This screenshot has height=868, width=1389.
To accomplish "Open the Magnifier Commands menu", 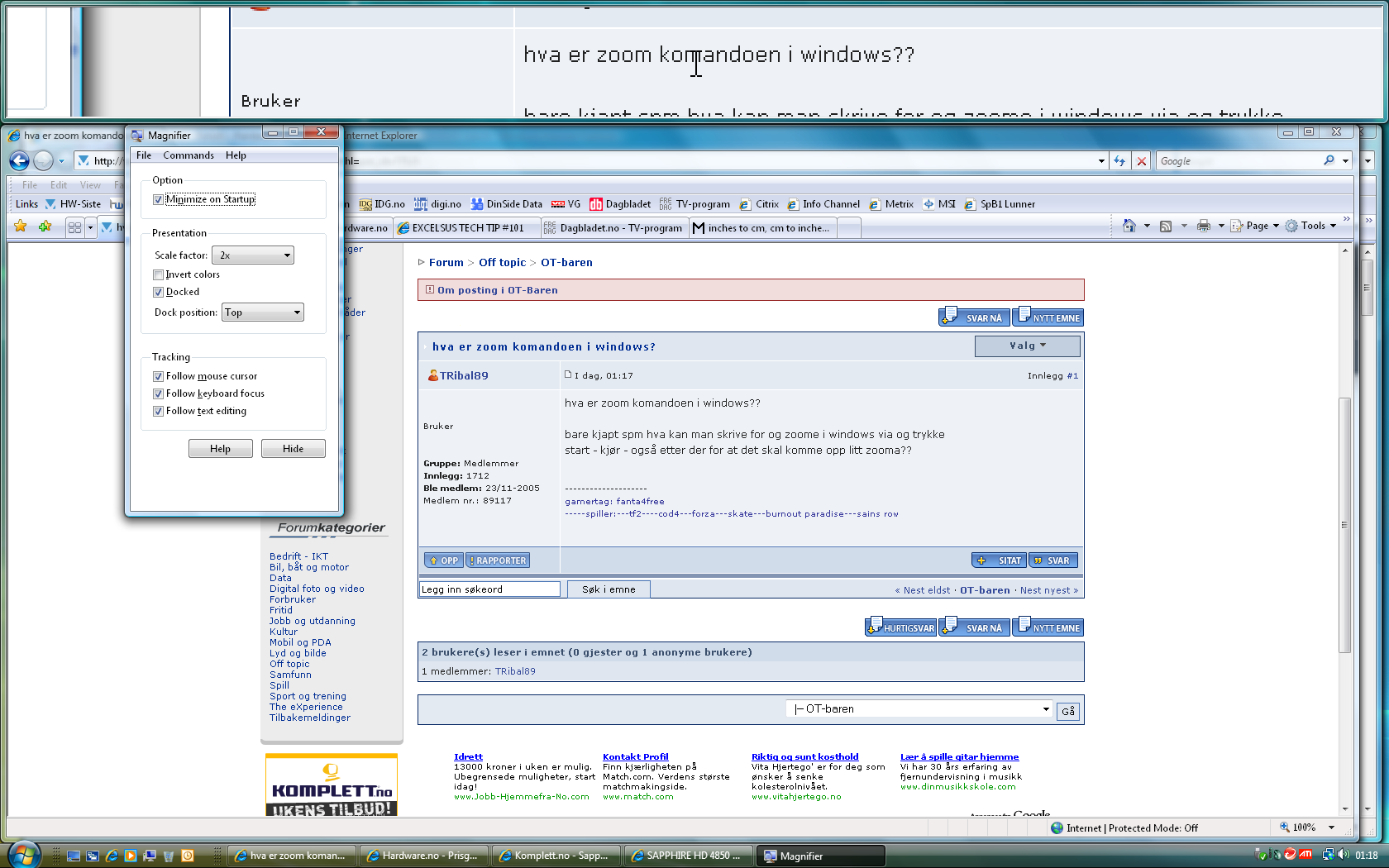I will coord(189,155).
